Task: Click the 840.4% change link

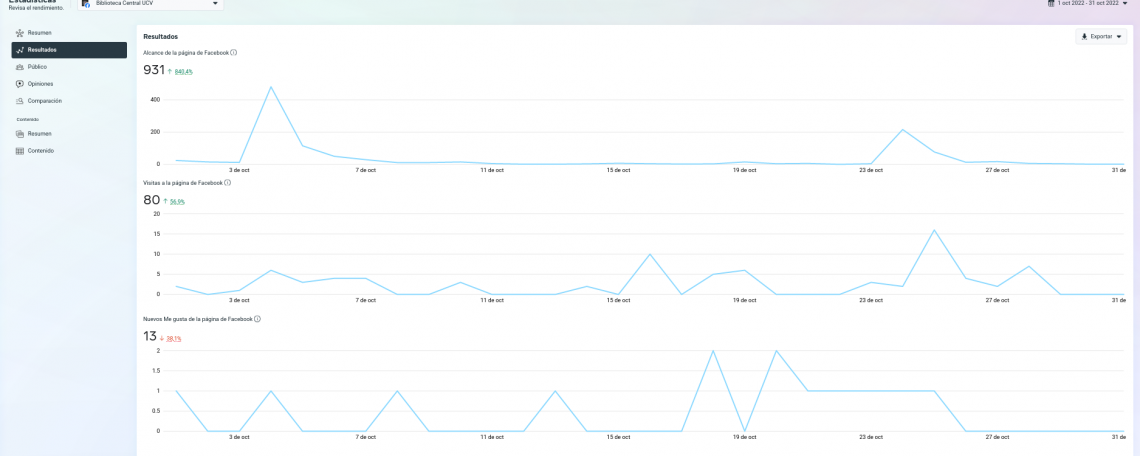Action: pos(183,72)
